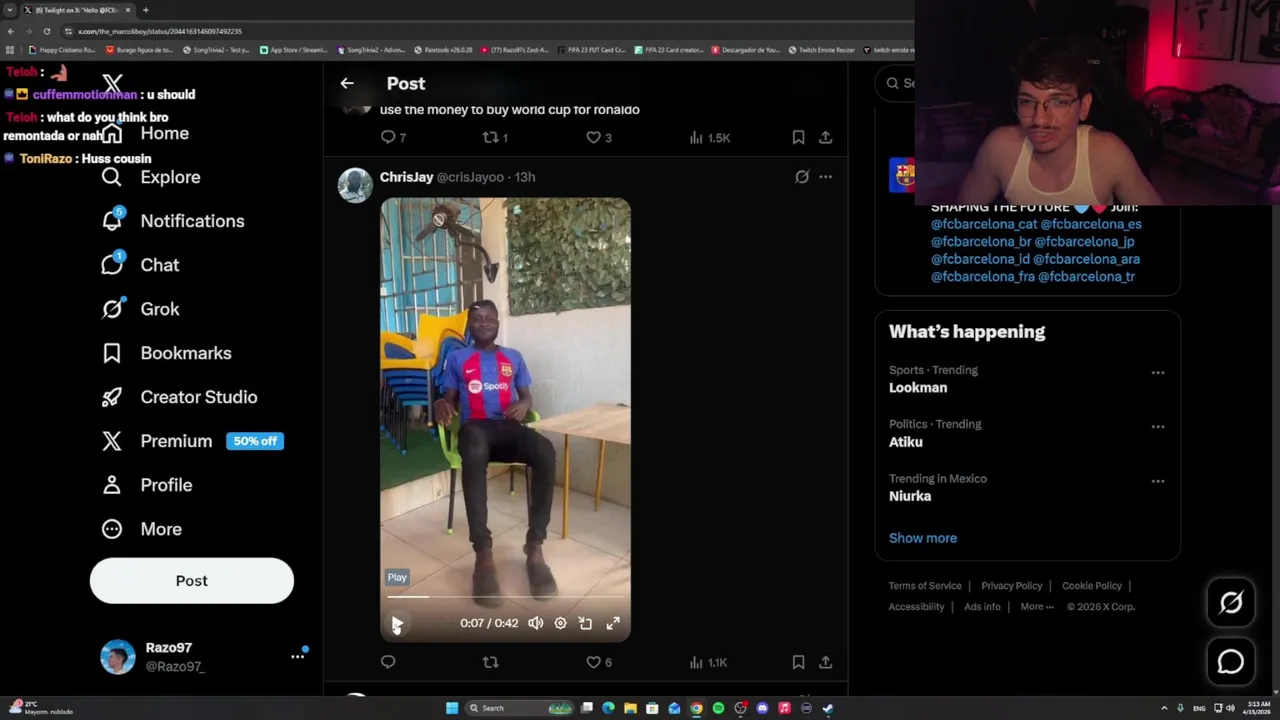1280x720 pixels.
Task: Repost the upper post with 1 repost
Action: [495, 137]
